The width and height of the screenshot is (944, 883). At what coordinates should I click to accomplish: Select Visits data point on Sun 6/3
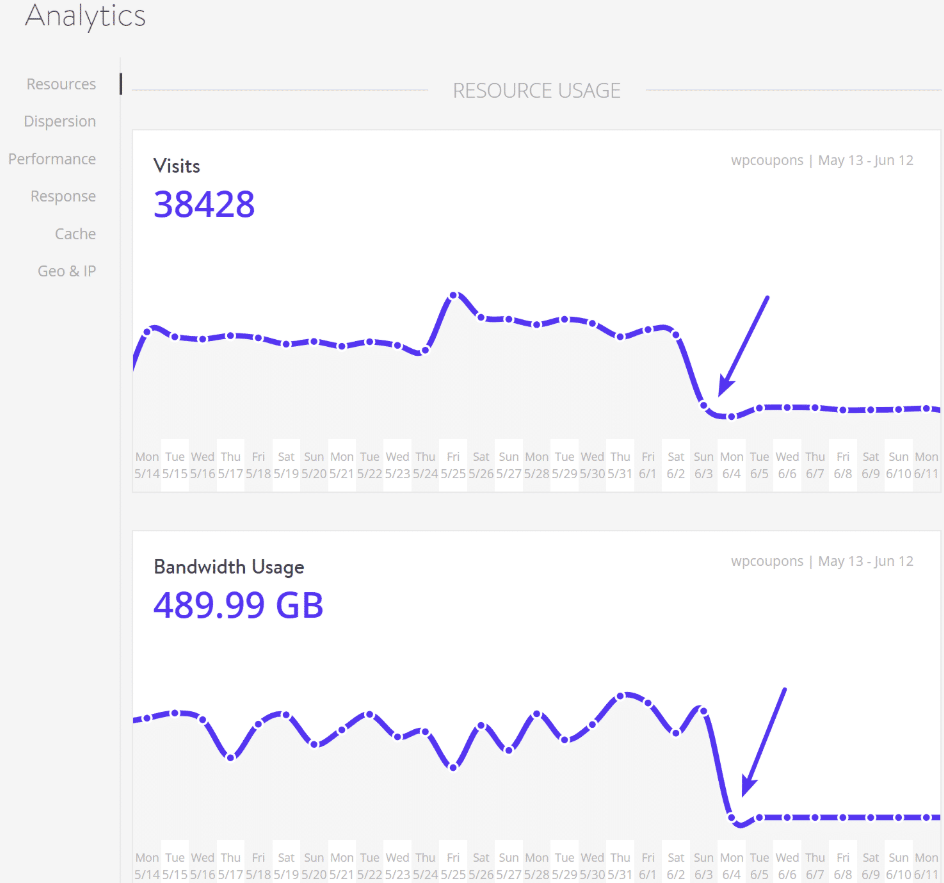[704, 405]
